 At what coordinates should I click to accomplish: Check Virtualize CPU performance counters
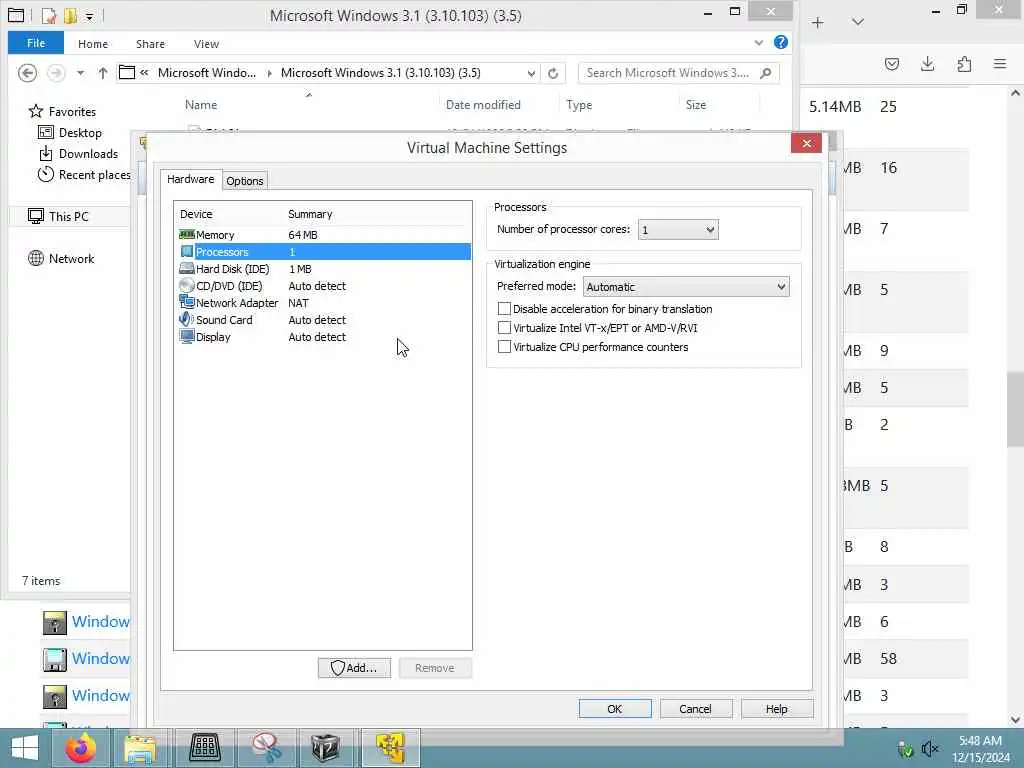(504, 347)
